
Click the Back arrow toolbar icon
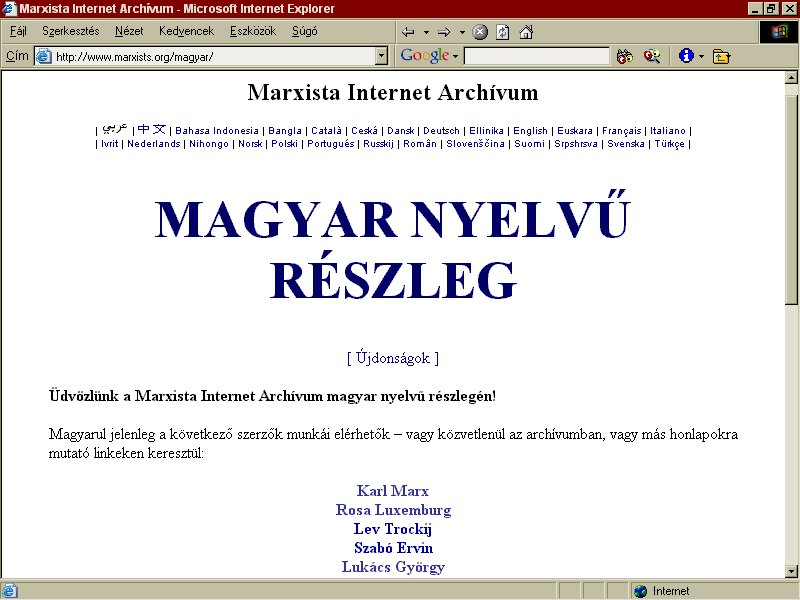click(x=408, y=33)
